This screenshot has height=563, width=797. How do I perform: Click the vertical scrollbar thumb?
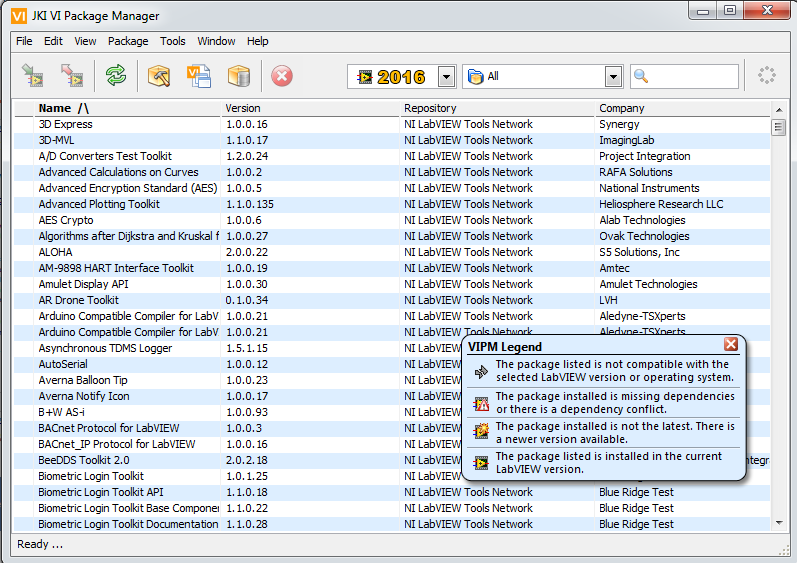point(778,127)
